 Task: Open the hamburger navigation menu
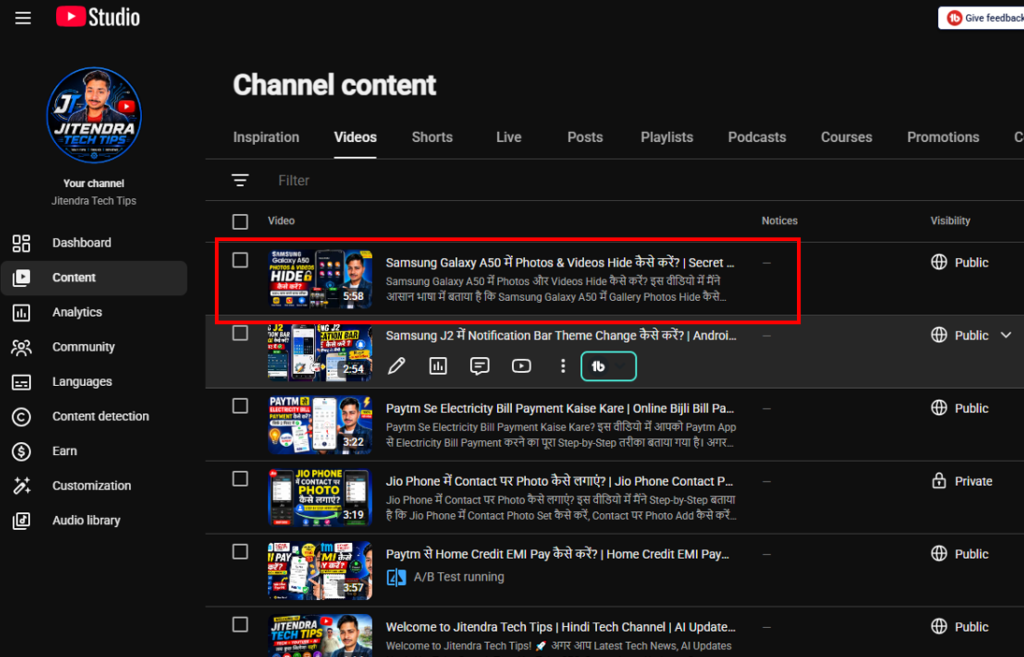(x=23, y=18)
